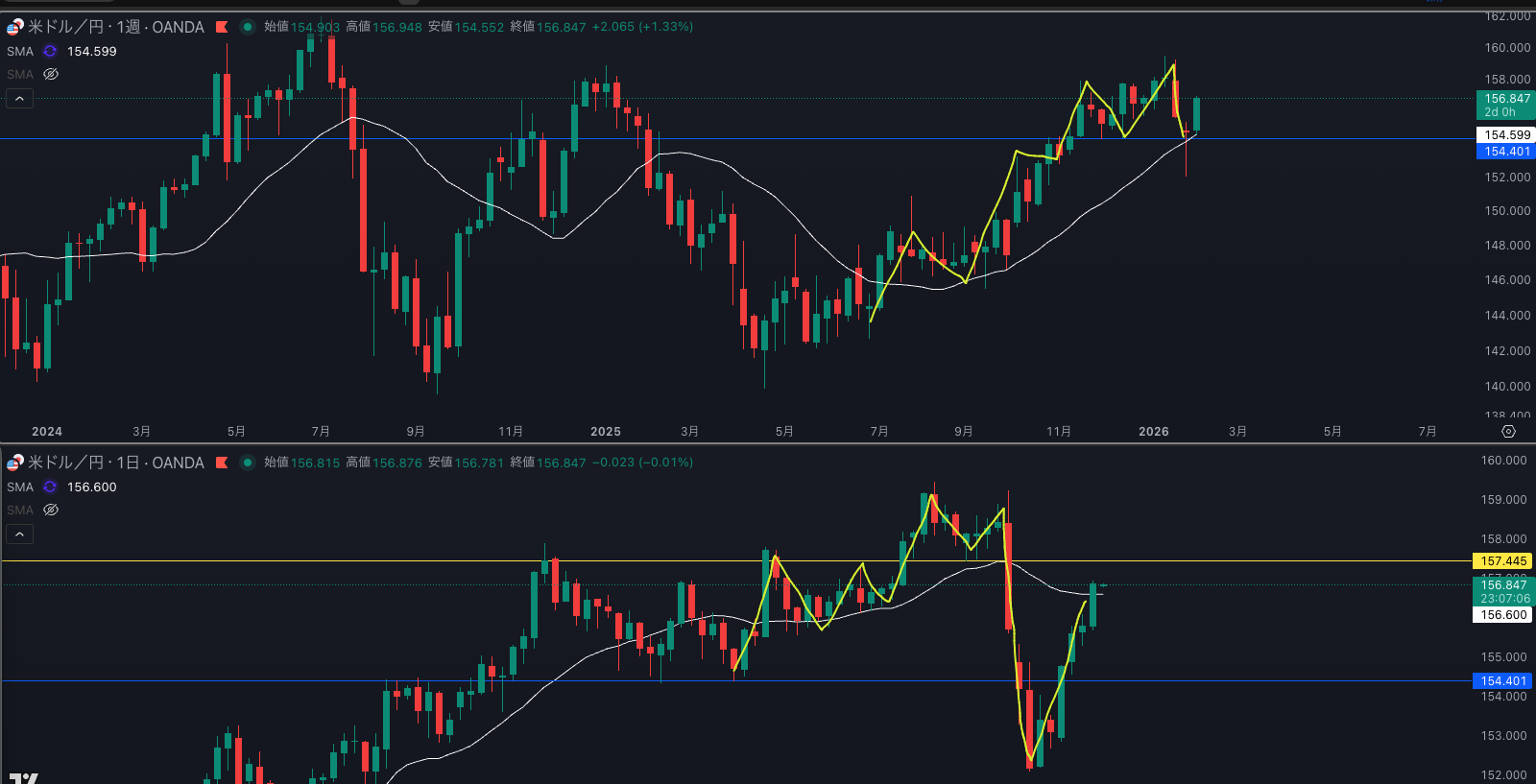Click the blue 154.401 price label on daily chart
Image resolution: width=1536 pixels, height=784 pixels.
(1502, 681)
